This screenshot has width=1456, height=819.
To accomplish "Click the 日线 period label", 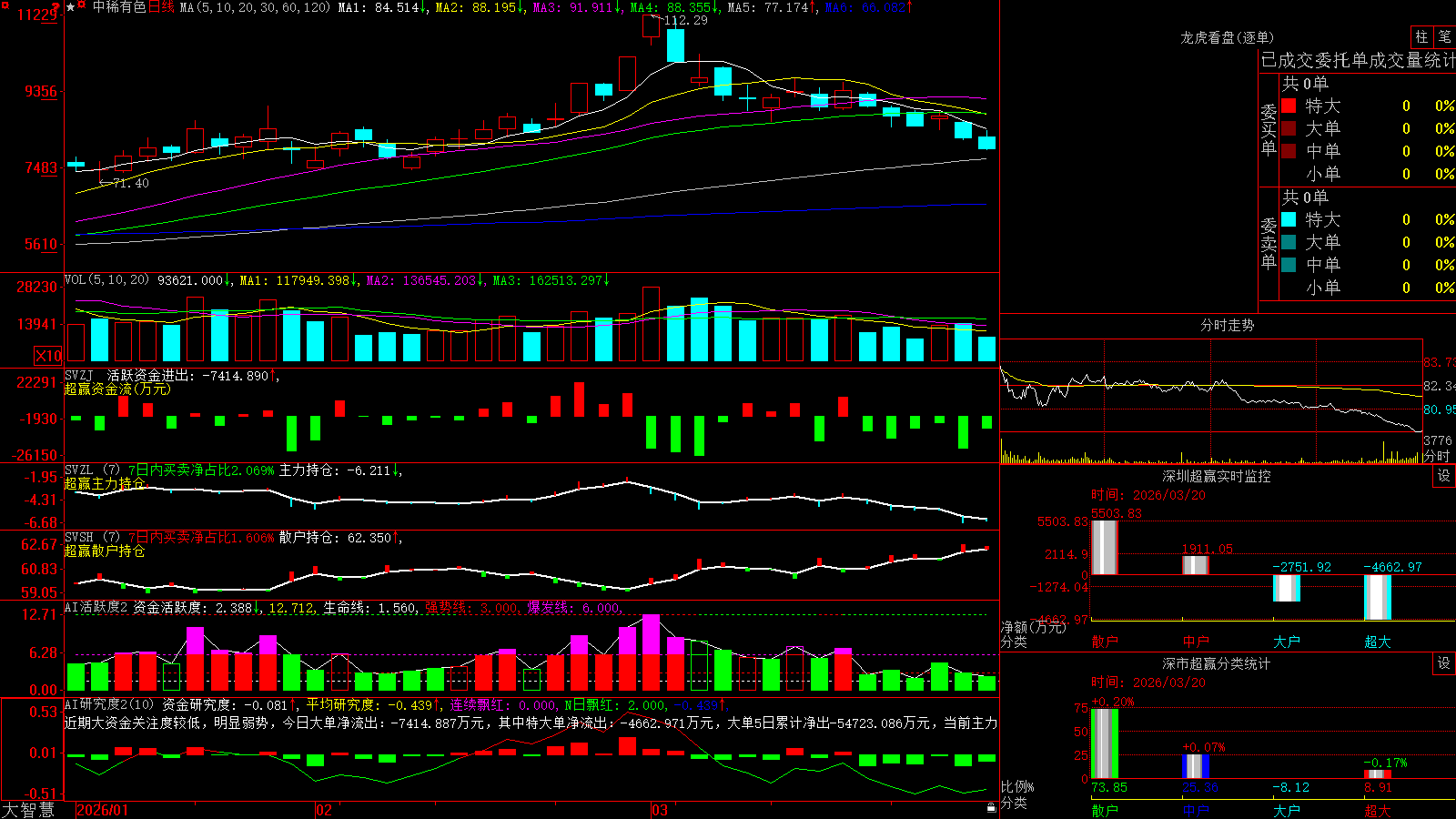I will tap(161, 7).
